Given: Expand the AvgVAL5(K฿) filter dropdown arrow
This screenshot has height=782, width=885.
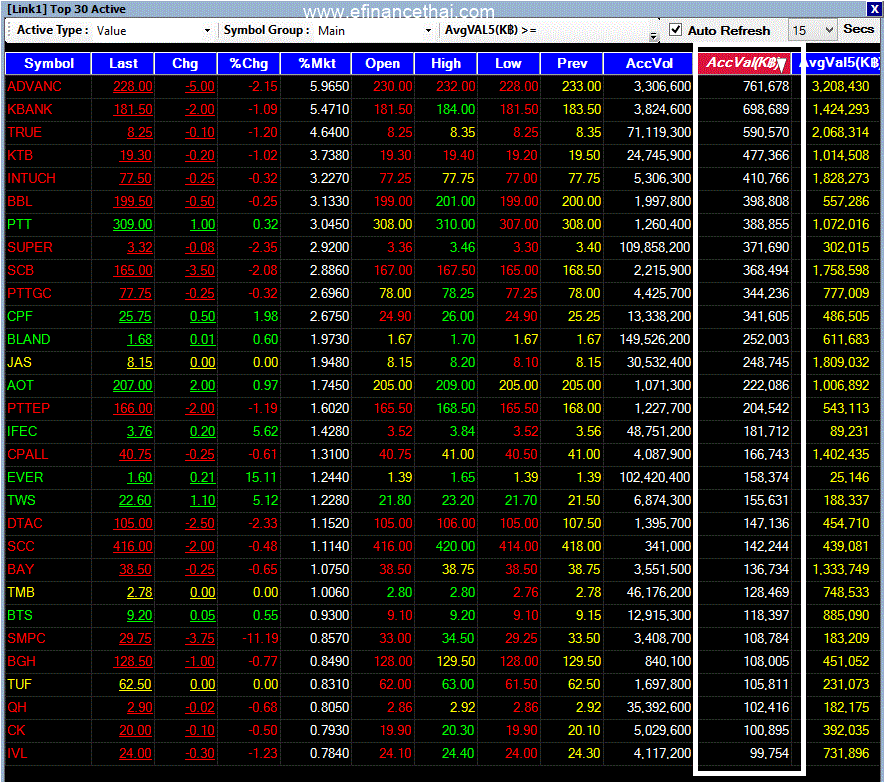Looking at the screenshot, I should click(654, 36).
